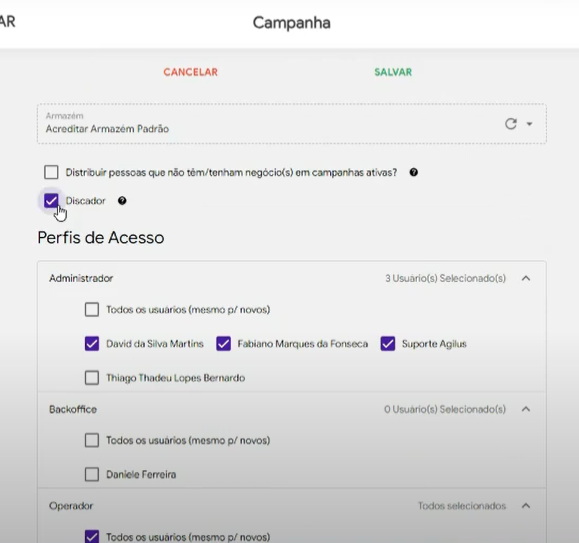Click the SALVAR button
The width and height of the screenshot is (579, 543).
coord(393,72)
